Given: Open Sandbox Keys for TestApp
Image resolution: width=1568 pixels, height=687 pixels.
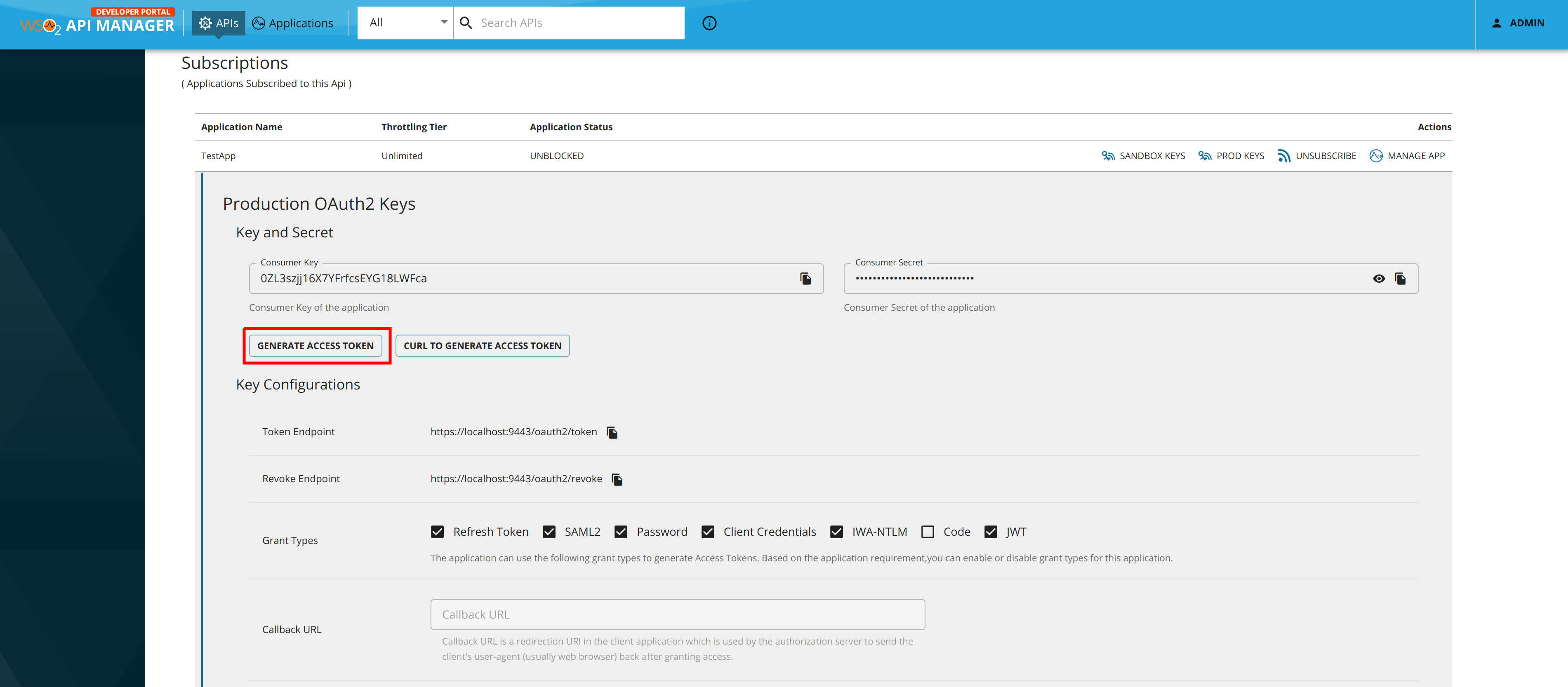Looking at the screenshot, I should coord(1143,155).
